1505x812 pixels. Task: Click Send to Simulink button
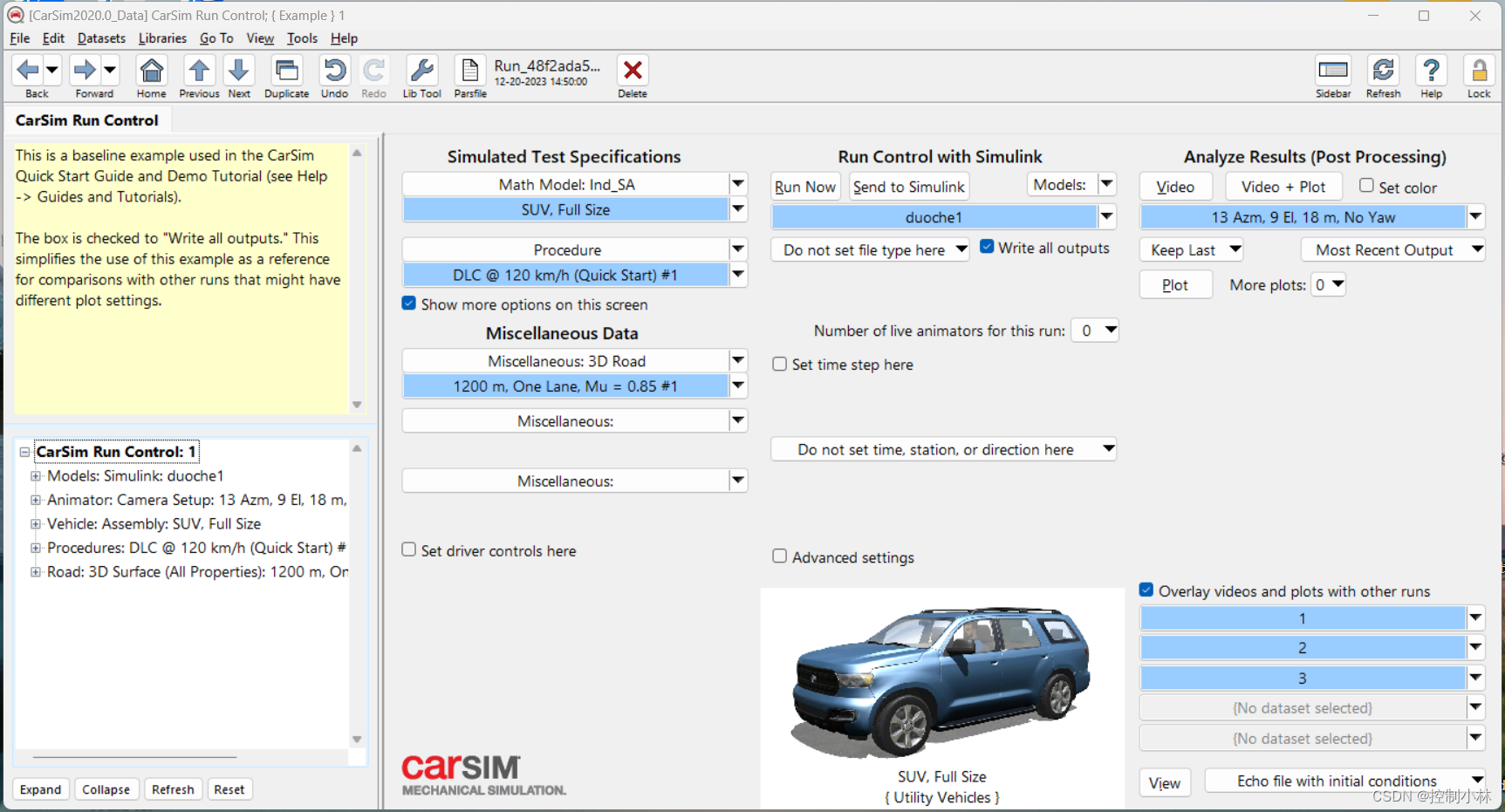coord(909,187)
